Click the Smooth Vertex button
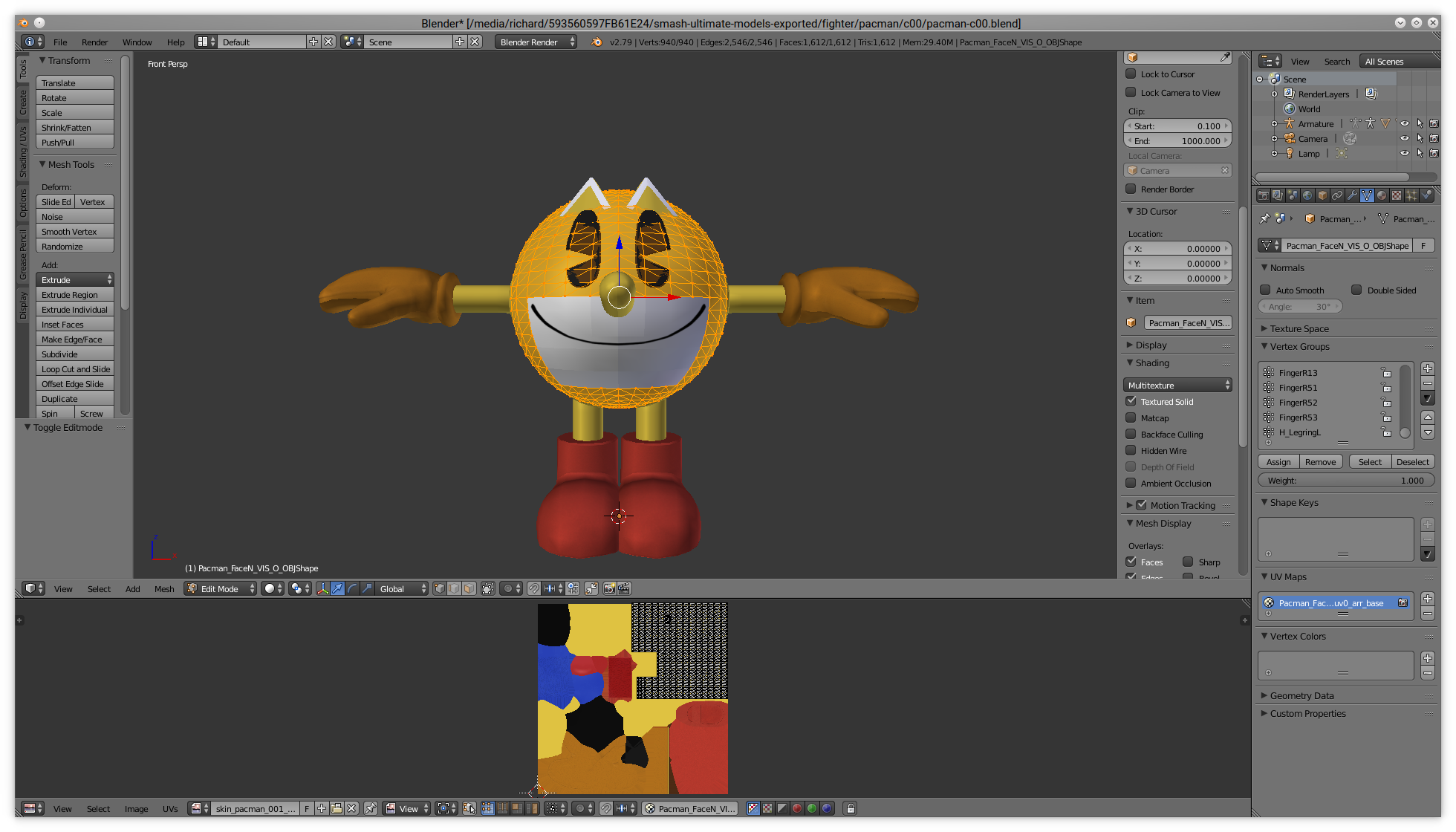This screenshot has width=1456, height=832. pos(75,231)
